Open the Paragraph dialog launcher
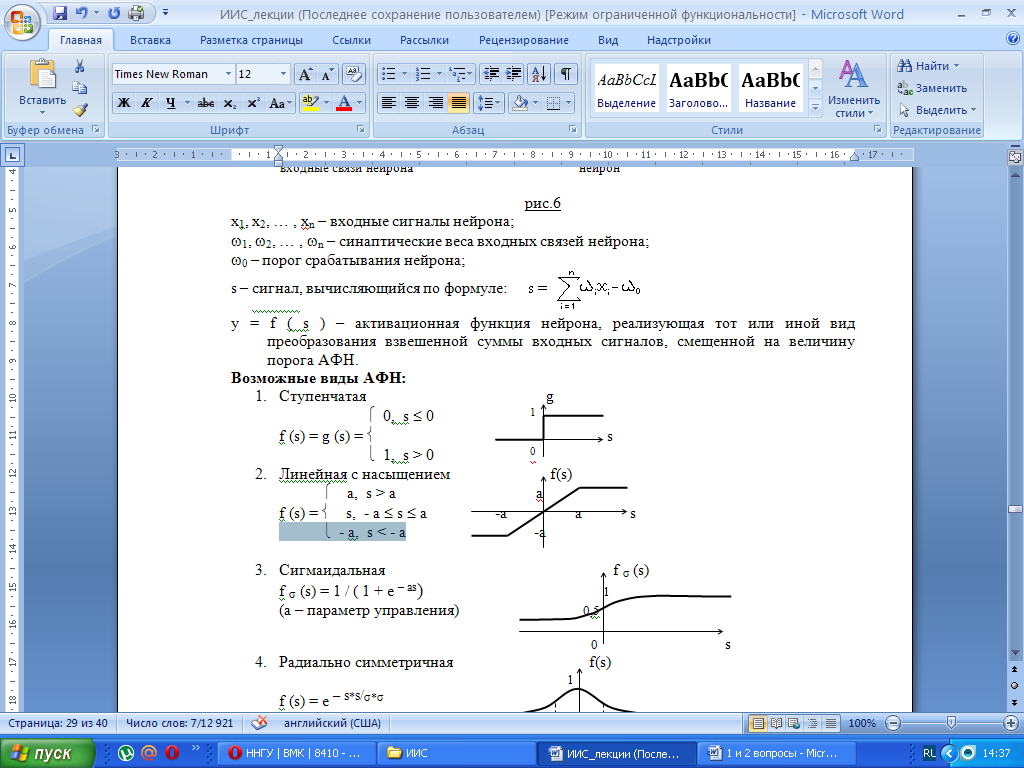Viewport: 1024px width, 768px height. [x=573, y=129]
